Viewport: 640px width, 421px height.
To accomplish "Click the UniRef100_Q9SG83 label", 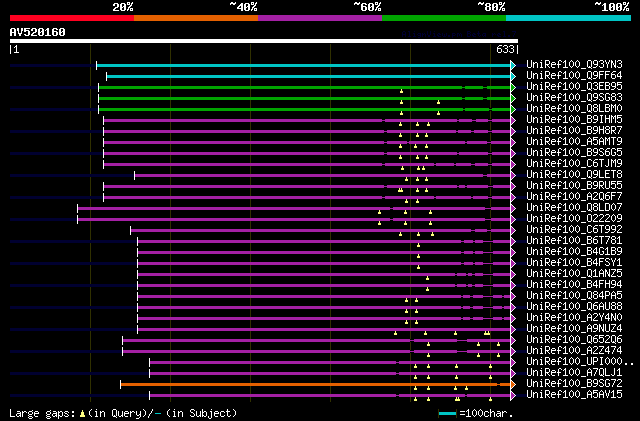I will (x=574, y=98).
